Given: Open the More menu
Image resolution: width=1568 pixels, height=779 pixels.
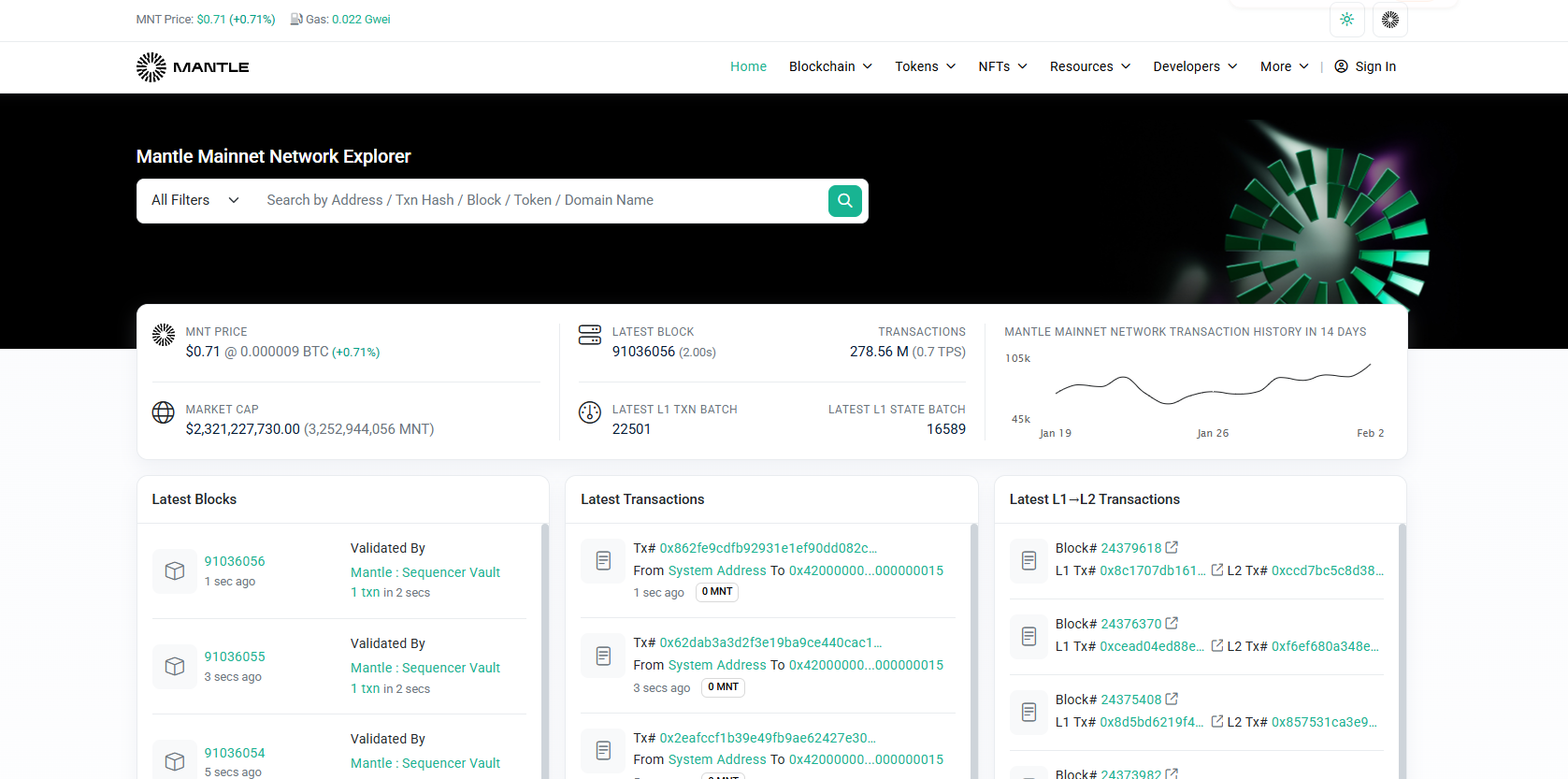Looking at the screenshot, I should [1284, 66].
